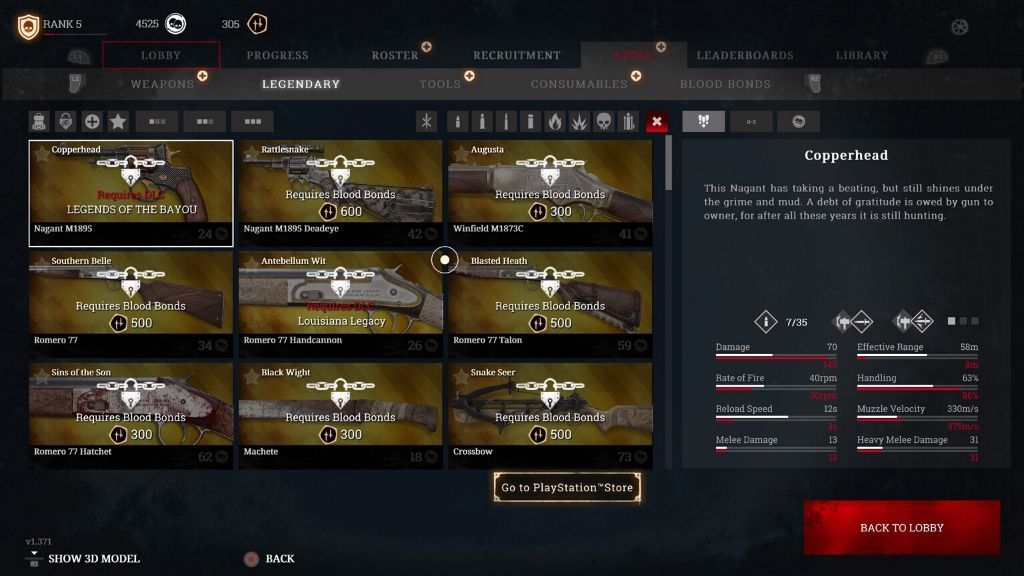The image size is (1024, 576).
Task: Select the fire ammo filter icon
Action: pos(554,121)
